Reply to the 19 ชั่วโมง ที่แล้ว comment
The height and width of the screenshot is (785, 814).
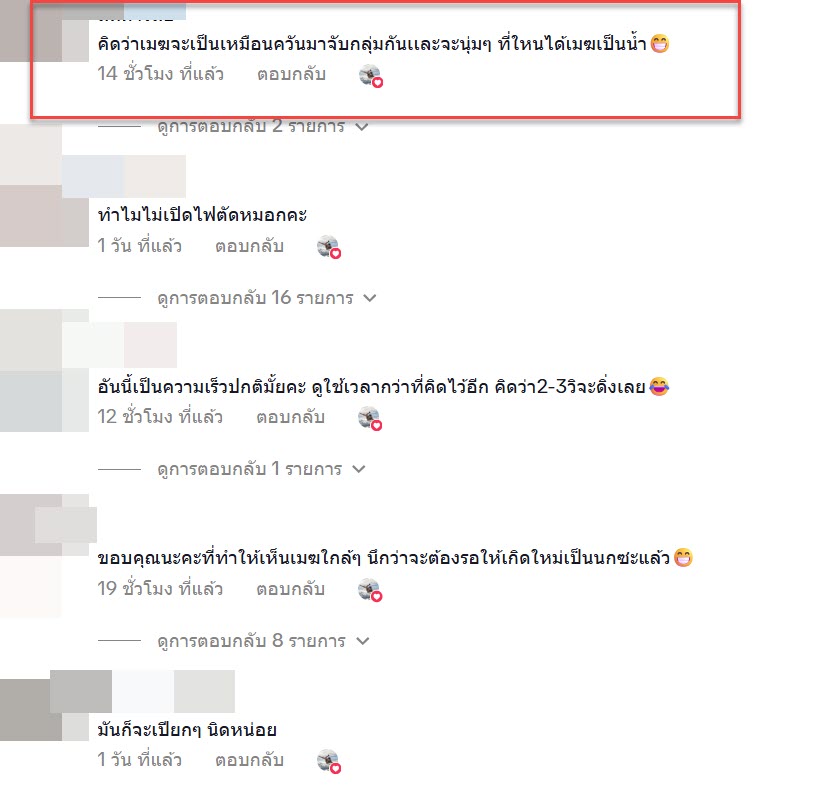291,589
